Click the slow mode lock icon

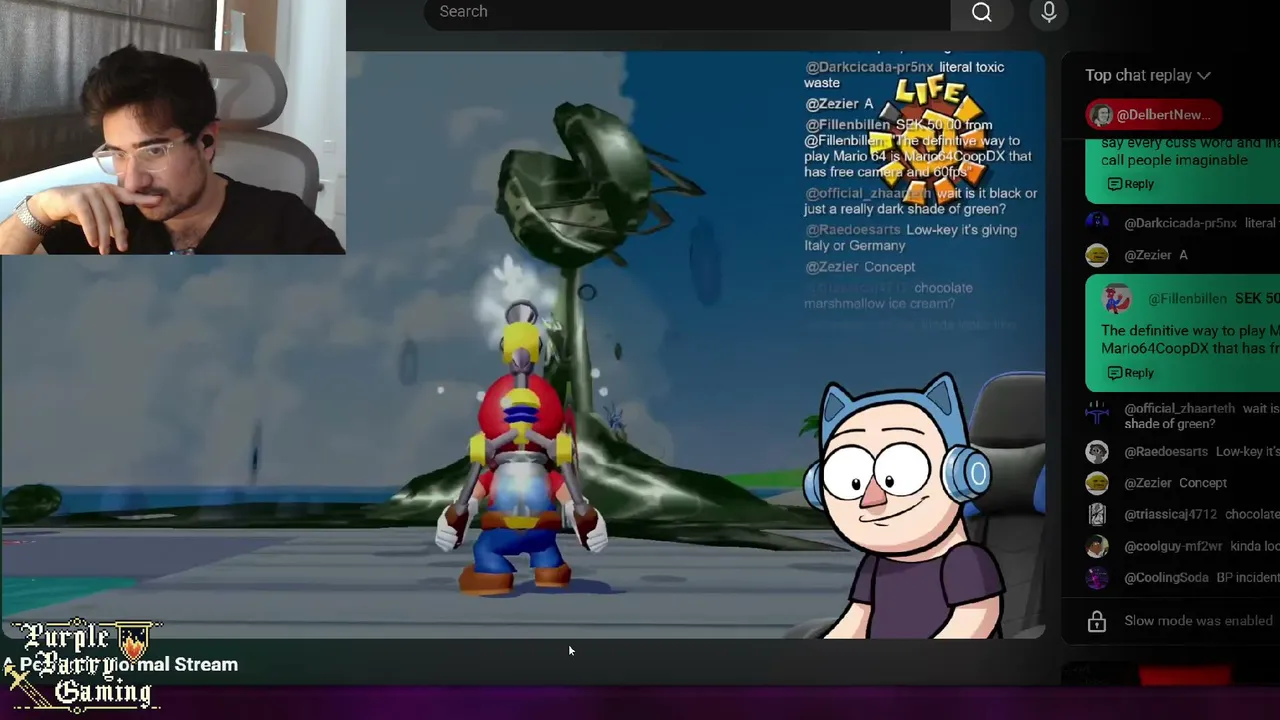click(x=1097, y=621)
